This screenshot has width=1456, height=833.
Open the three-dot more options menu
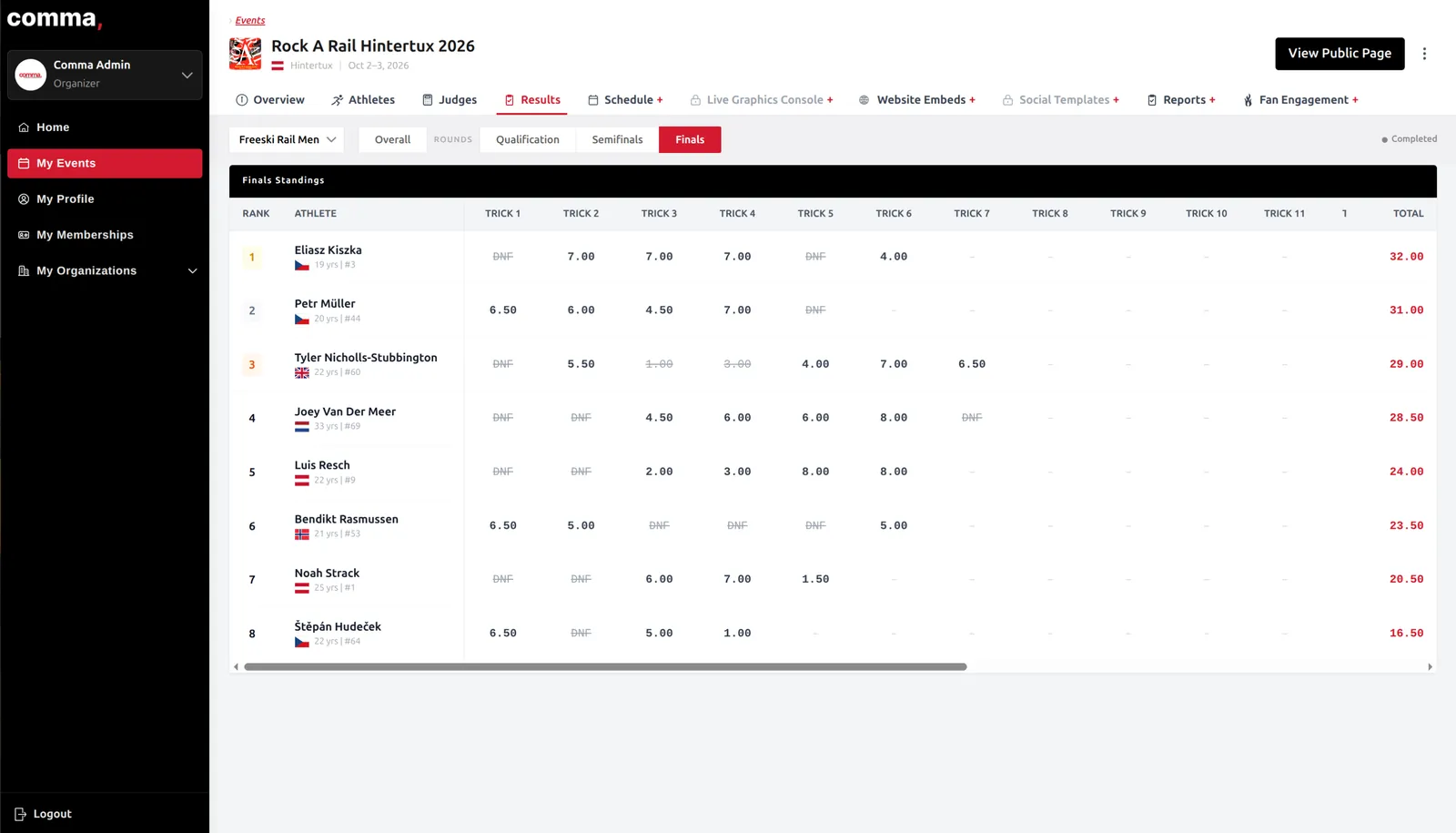tap(1424, 54)
